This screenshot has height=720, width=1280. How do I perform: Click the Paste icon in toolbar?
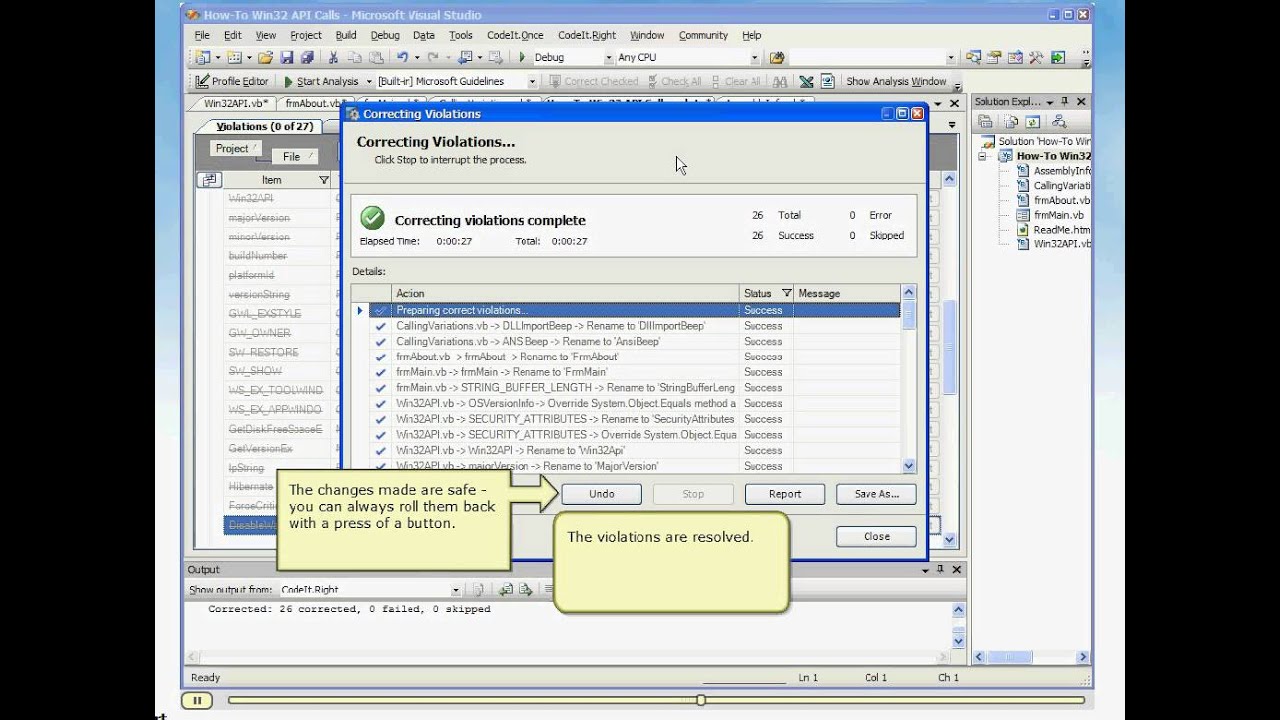point(375,58)
